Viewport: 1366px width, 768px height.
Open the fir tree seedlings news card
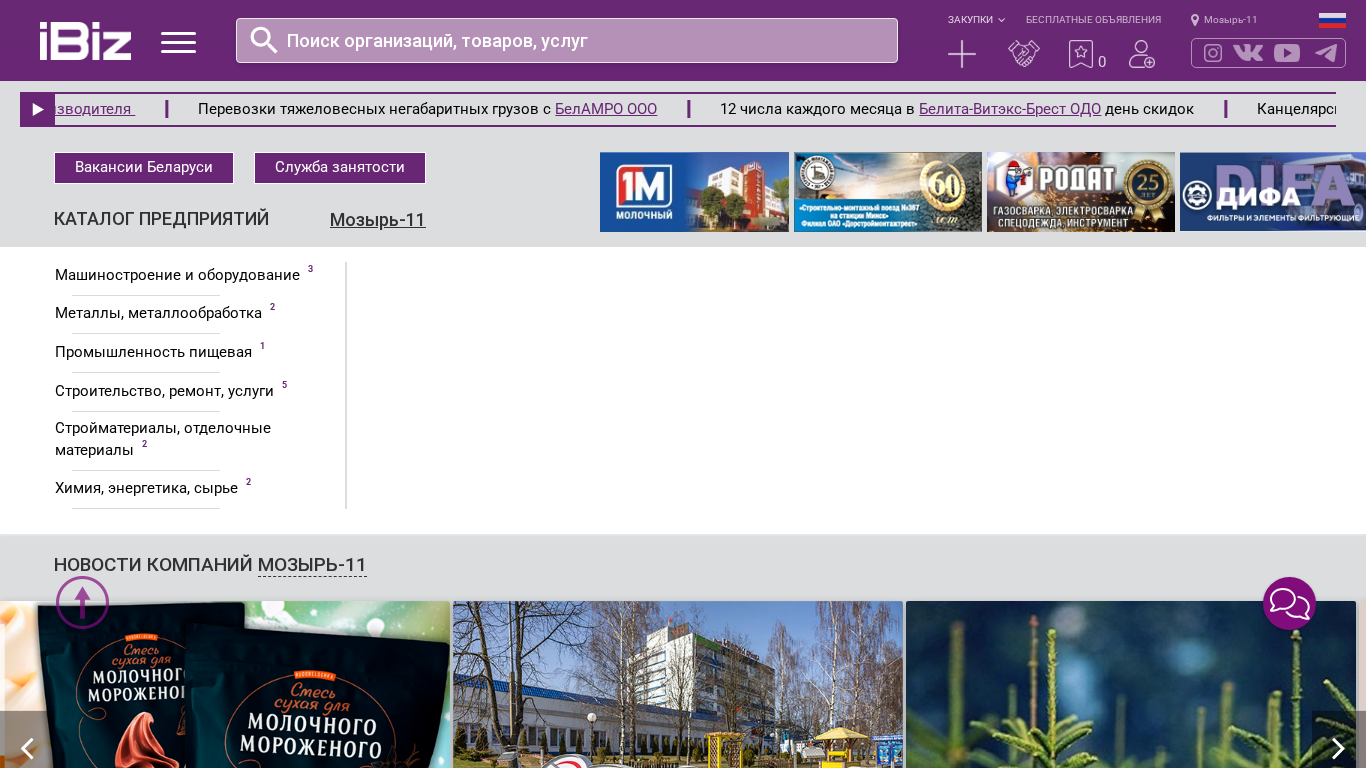pyautogui.click(x=1131, y=684)
